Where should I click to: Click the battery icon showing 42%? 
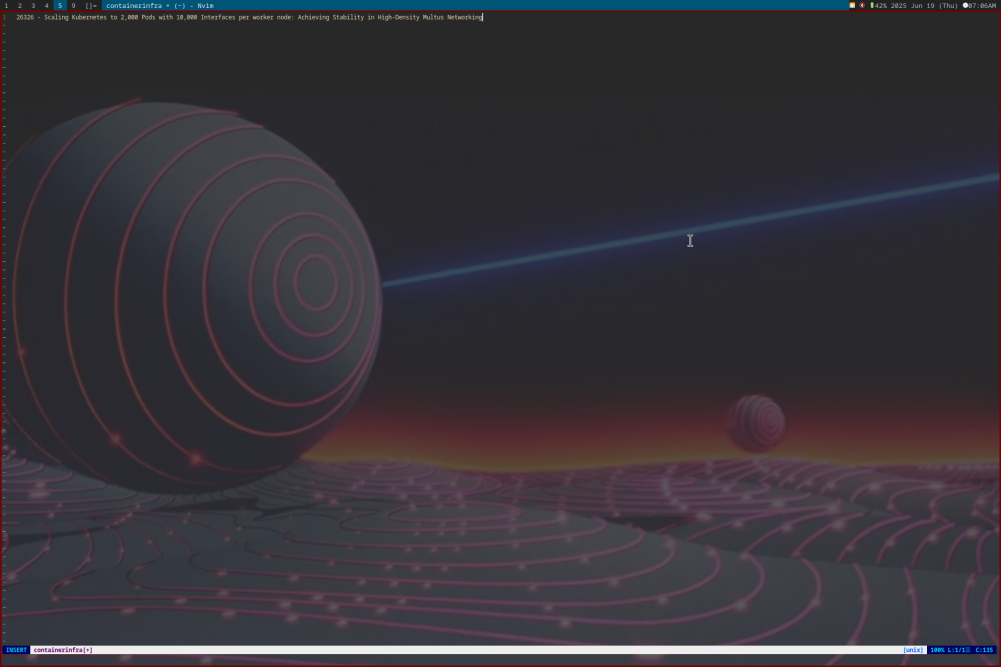pyautogui.click(x=872, y=5)
